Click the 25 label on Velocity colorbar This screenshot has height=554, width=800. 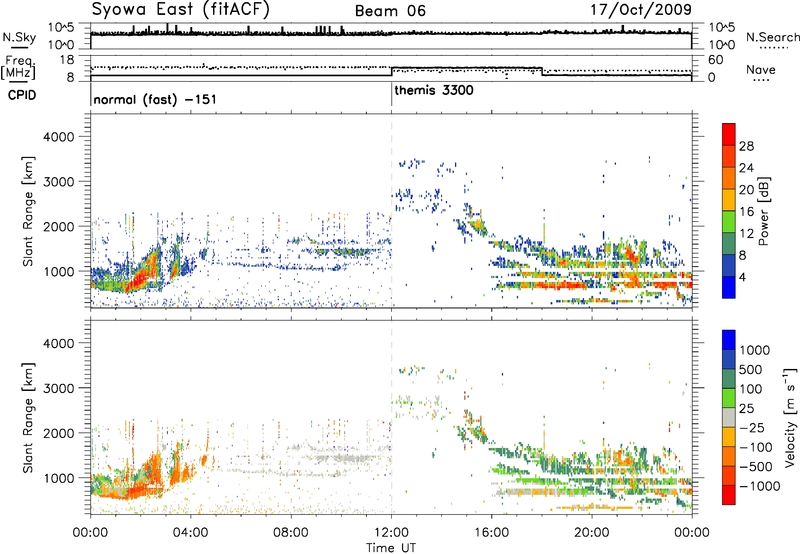746,408
